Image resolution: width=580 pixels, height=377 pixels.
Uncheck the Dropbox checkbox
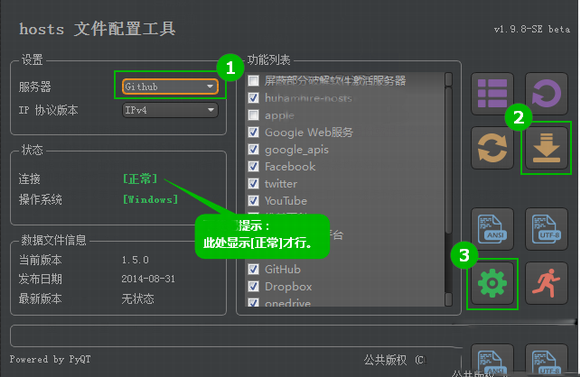pos(253,286)
